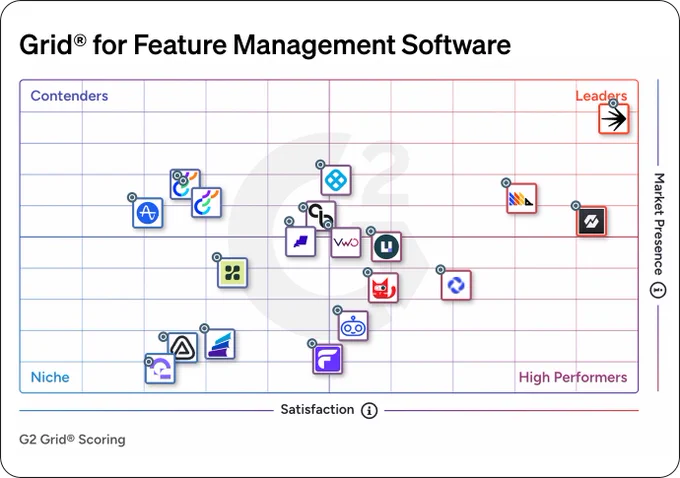
Task: Open the blue circular swirl logo
Action: pyautogui.click(x=456, y=285)
